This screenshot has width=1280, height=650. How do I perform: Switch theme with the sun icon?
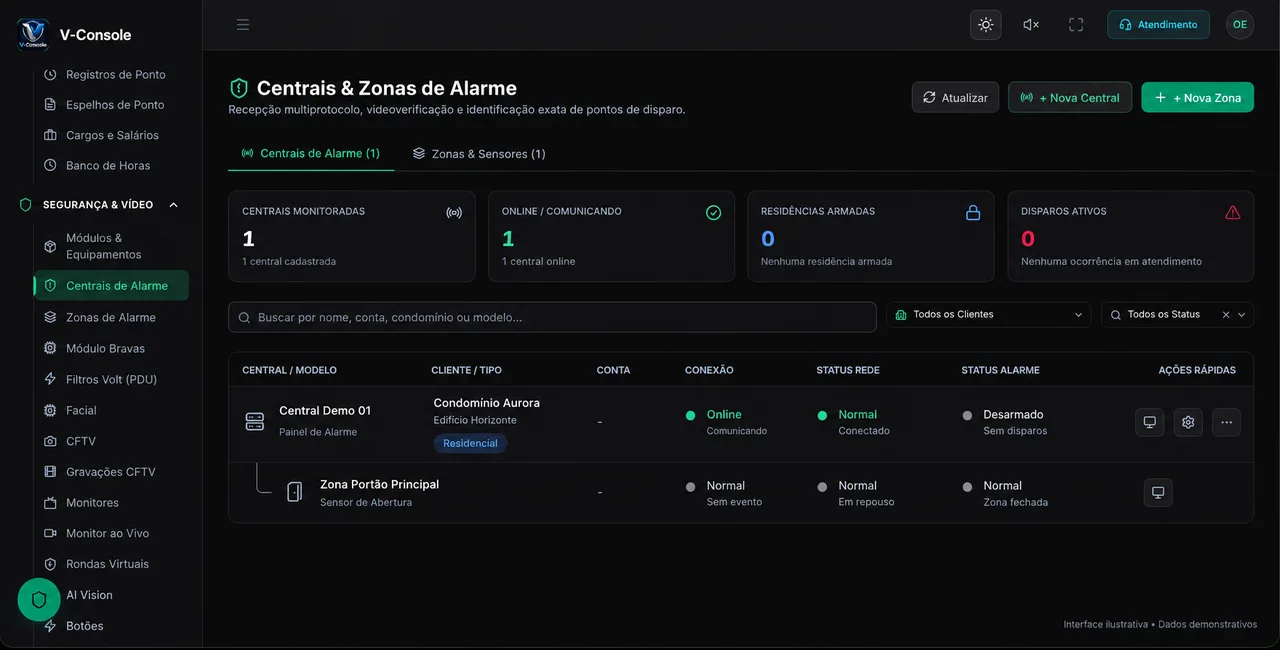click(986, 25)
